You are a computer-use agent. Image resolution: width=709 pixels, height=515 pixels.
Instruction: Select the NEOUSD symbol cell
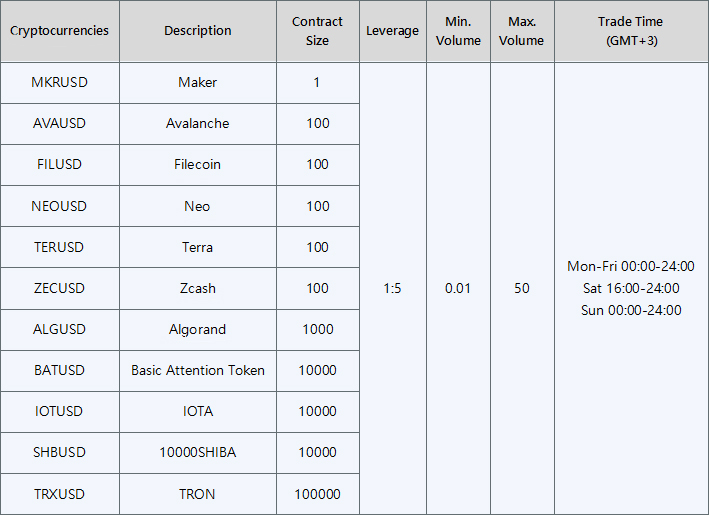pos(59,206)
